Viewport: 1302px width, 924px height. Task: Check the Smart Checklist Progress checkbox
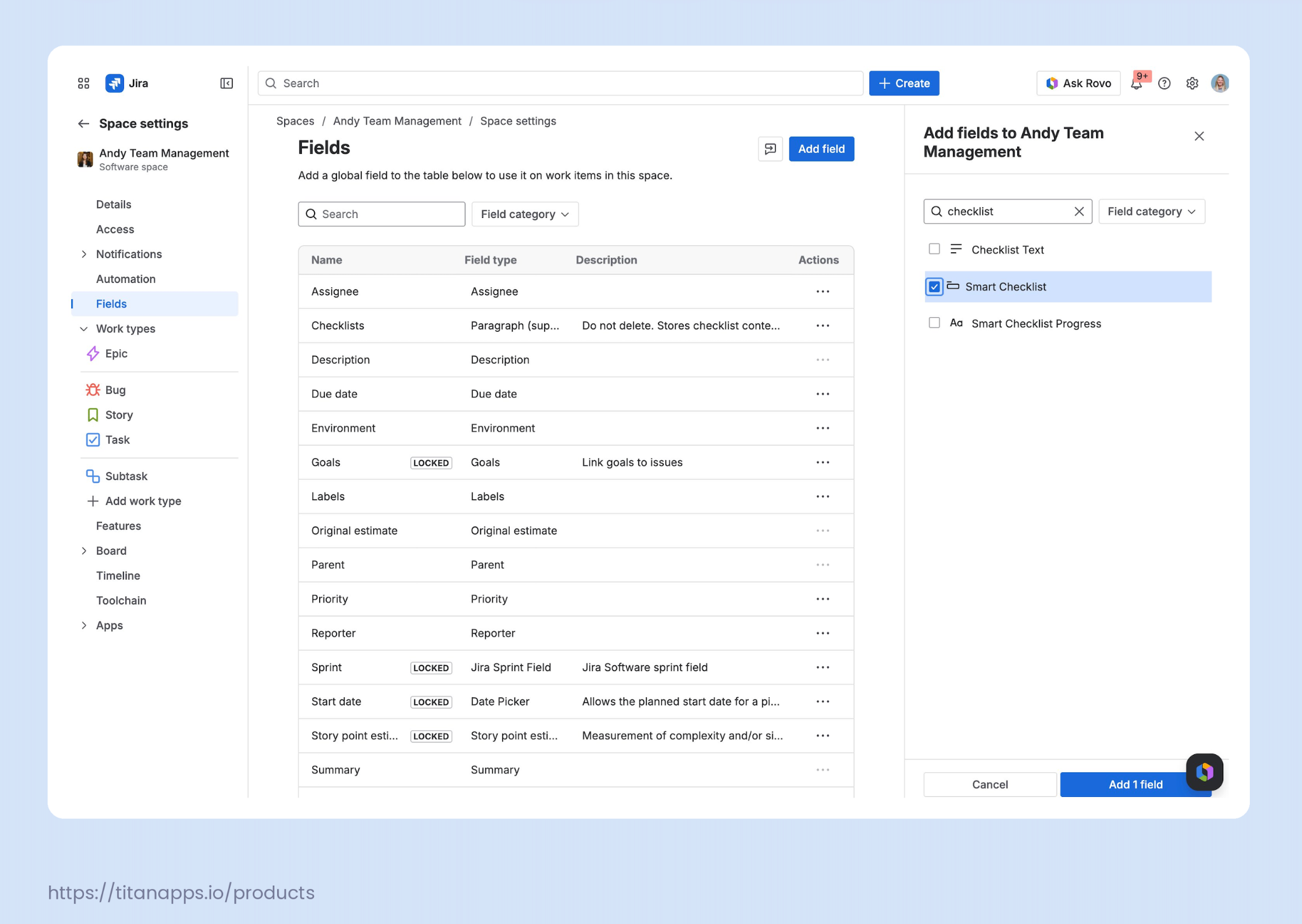[x=934, y=323]
